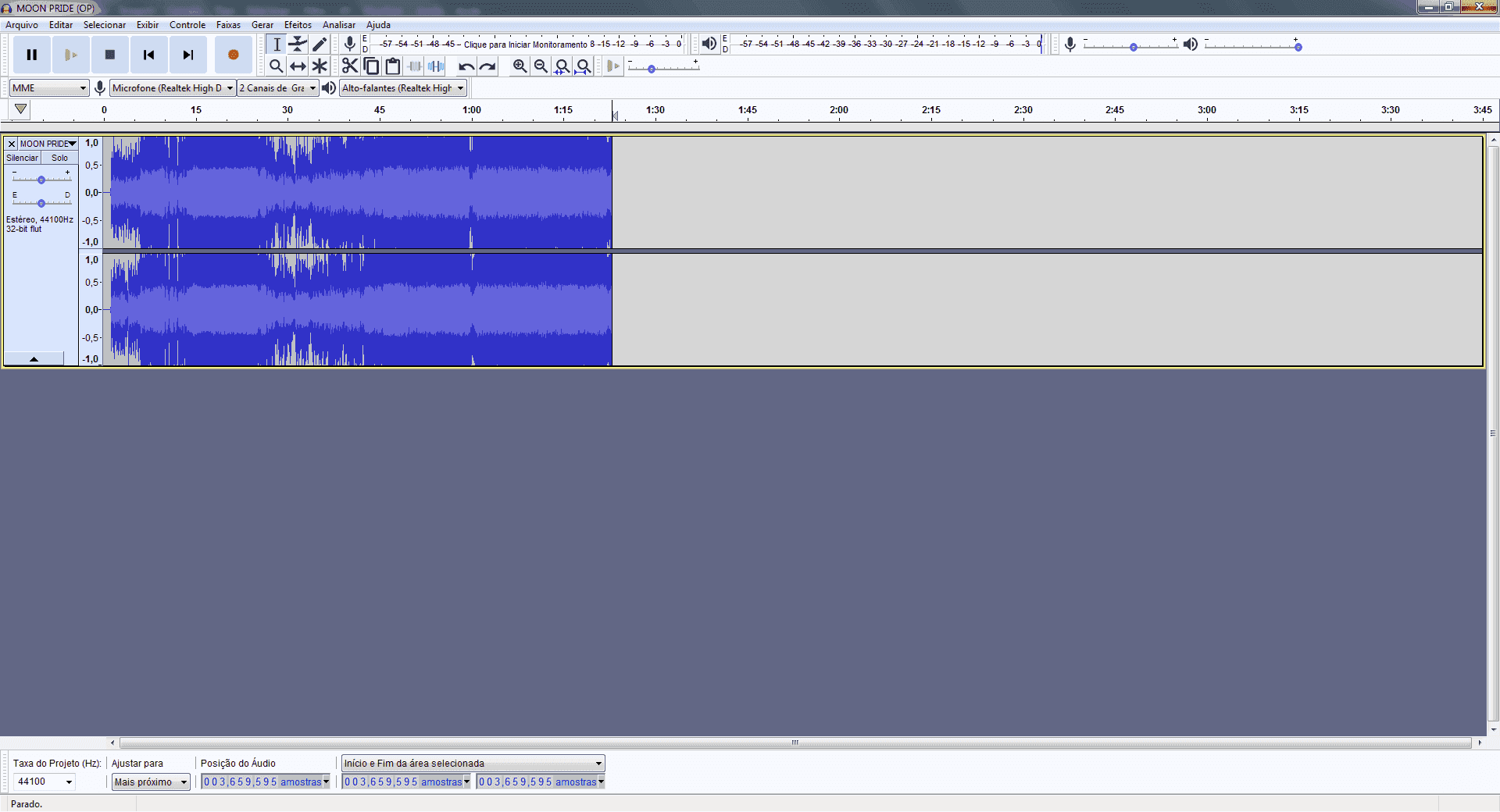Skip to start of track
Viewport: 1500px width, 812px height.
coord(149,55)
